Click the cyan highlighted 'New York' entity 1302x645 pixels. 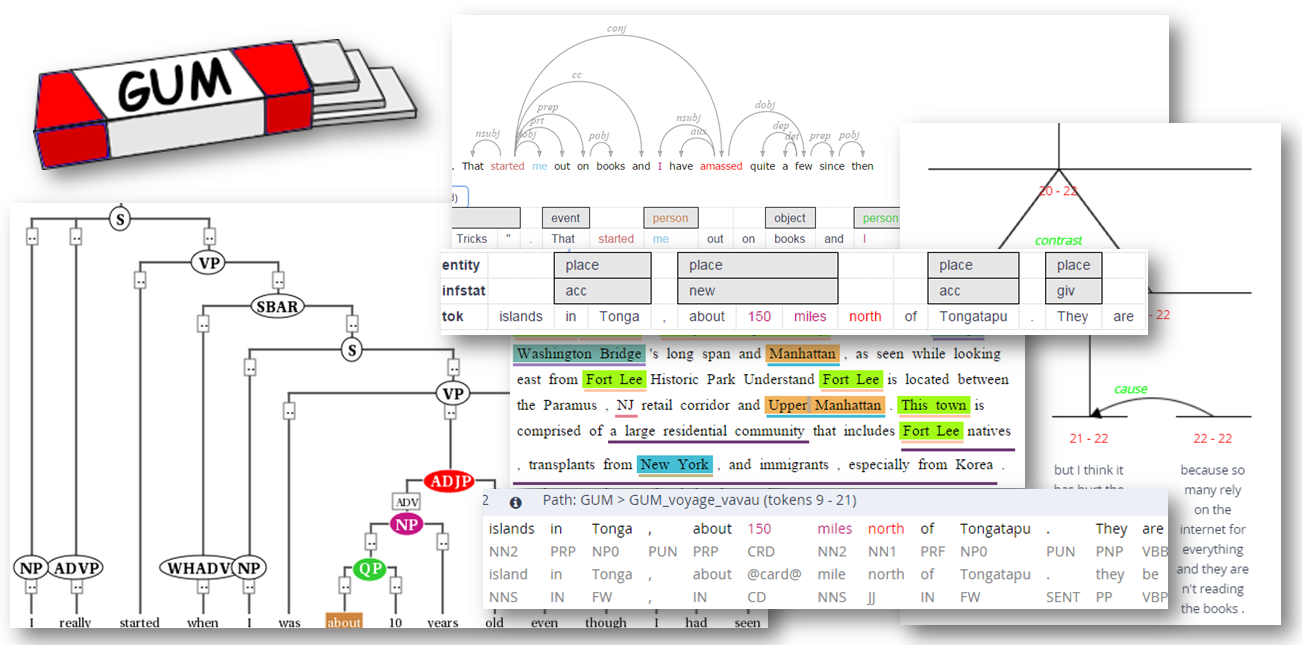click(675, 465)
